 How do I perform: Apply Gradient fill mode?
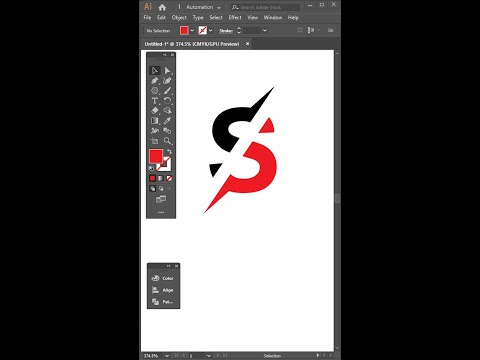(x=161, y=179)
